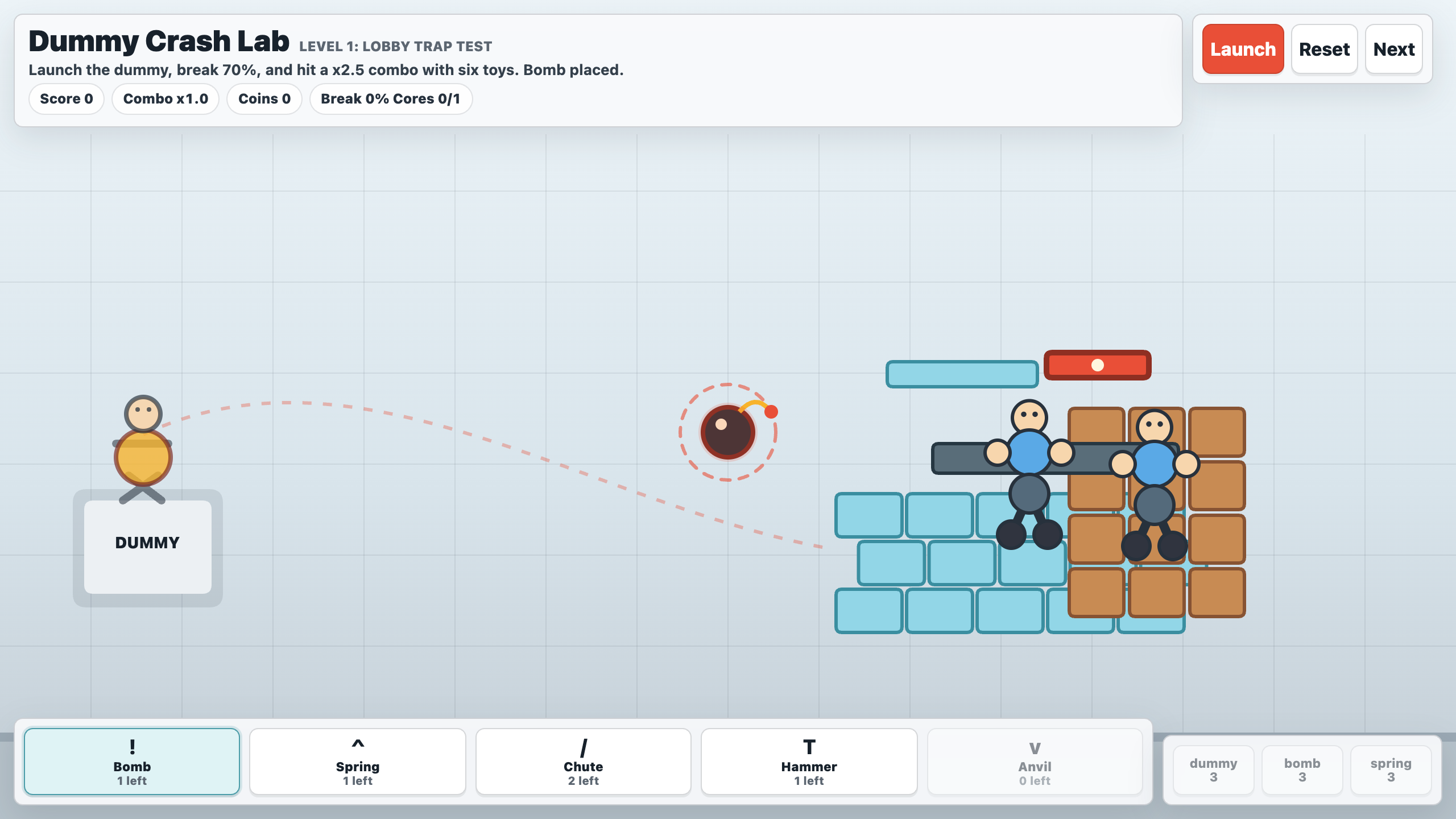Viewport: 1456px width, 819px height.
Task: Choose the Chute toy from the tray
Action: (584, 762)
